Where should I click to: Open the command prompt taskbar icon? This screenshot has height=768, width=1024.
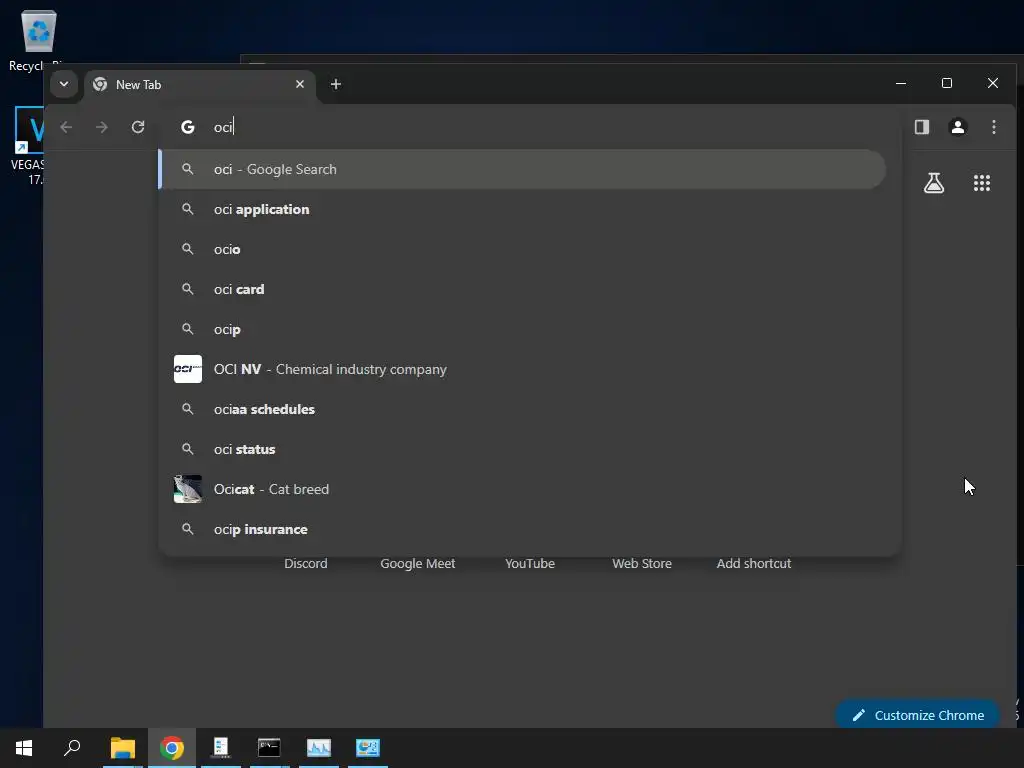click(x=269, y=748)
